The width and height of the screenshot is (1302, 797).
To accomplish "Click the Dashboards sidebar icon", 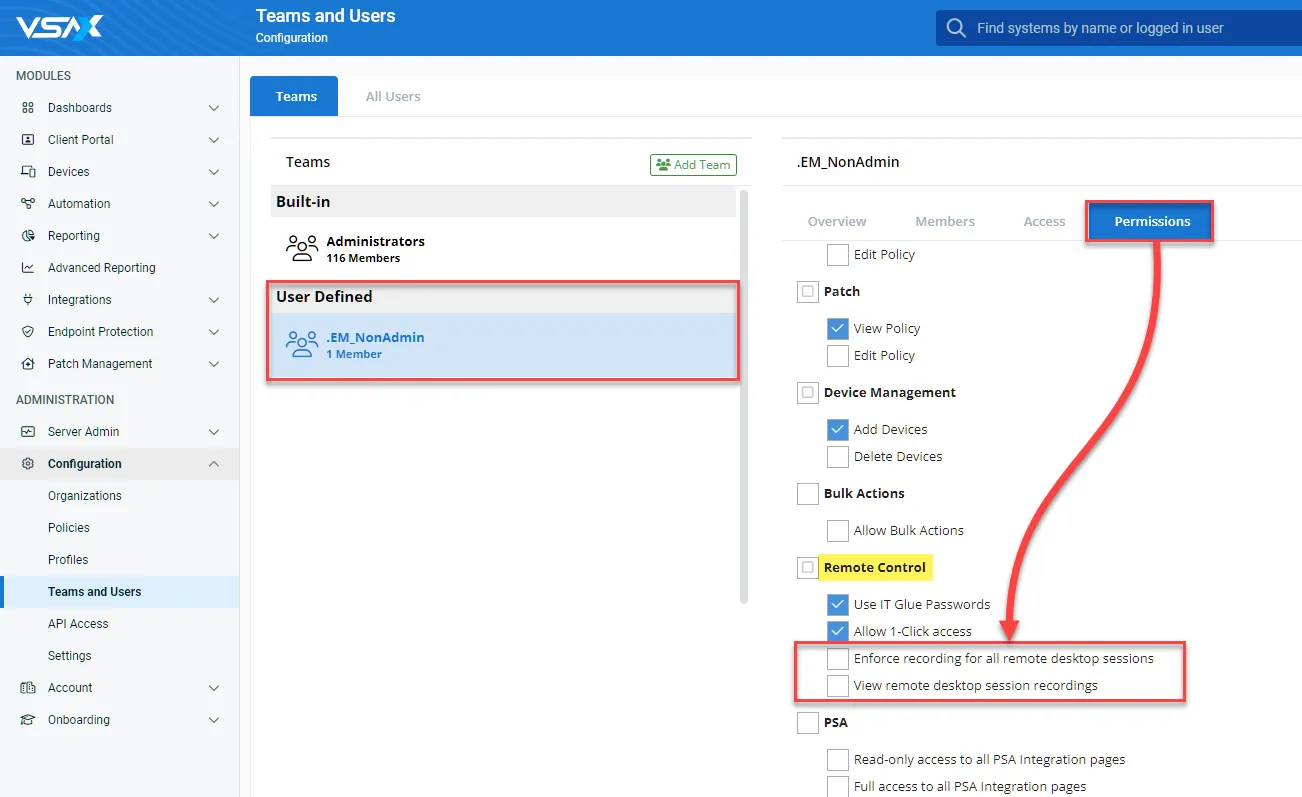I will (28, 108).
